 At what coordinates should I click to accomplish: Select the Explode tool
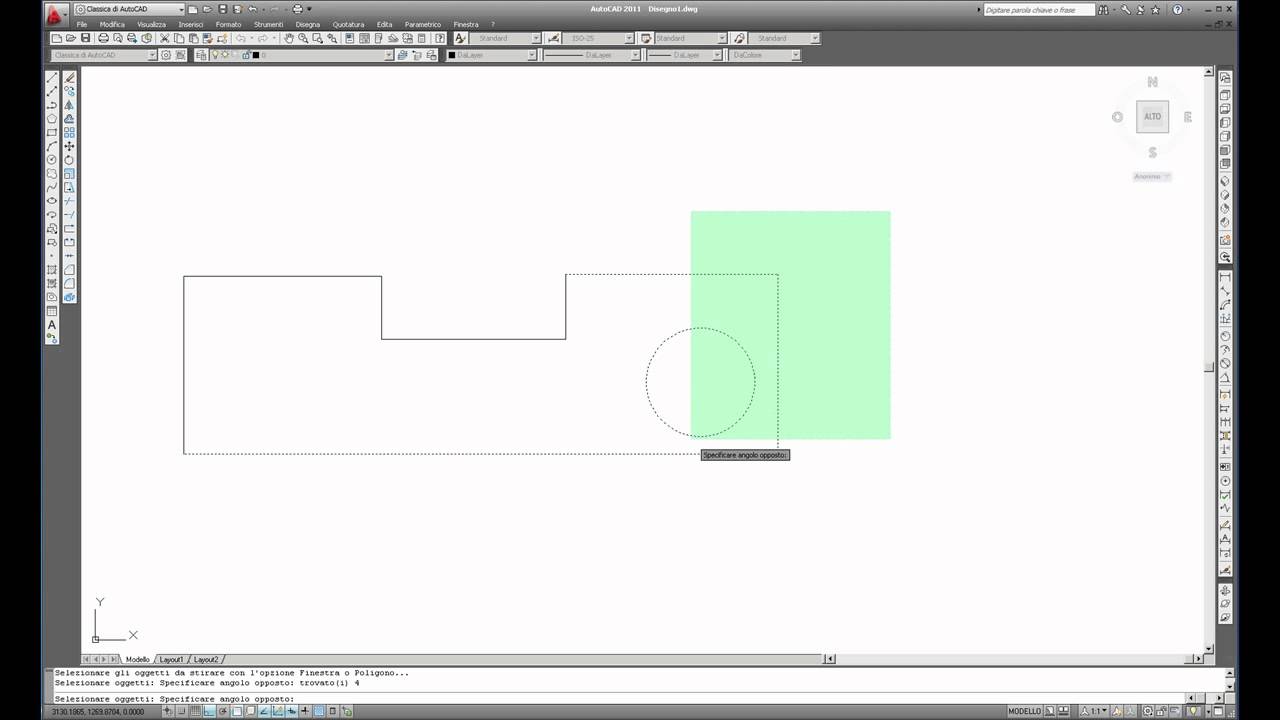[x=69, y=297]
